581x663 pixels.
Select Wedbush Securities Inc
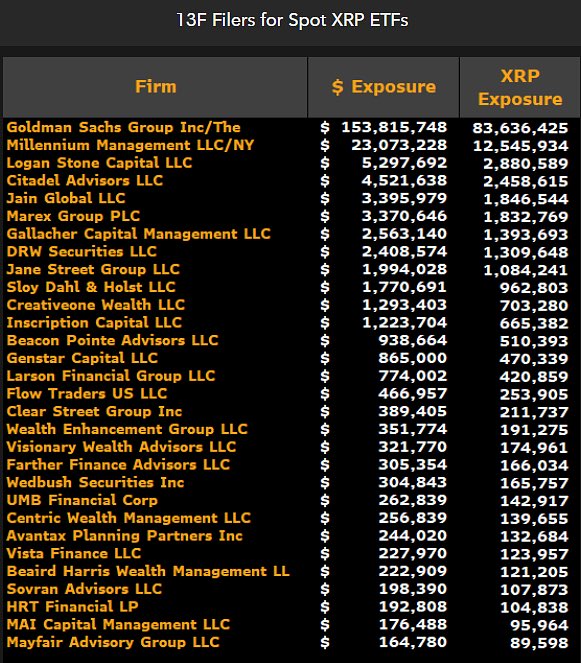point(95,482)
